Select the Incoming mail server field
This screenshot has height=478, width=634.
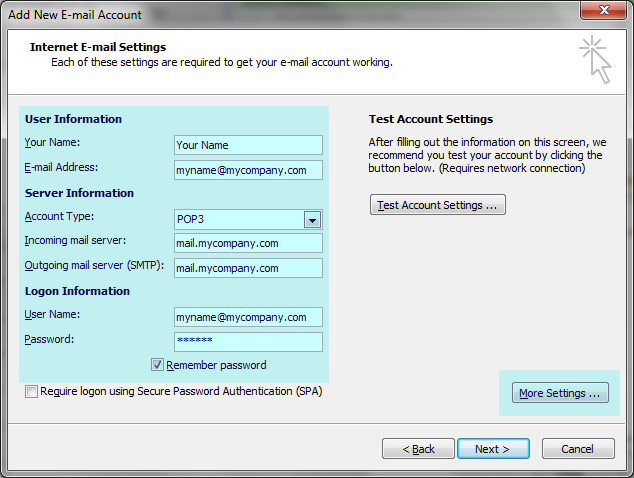[247, 243]
